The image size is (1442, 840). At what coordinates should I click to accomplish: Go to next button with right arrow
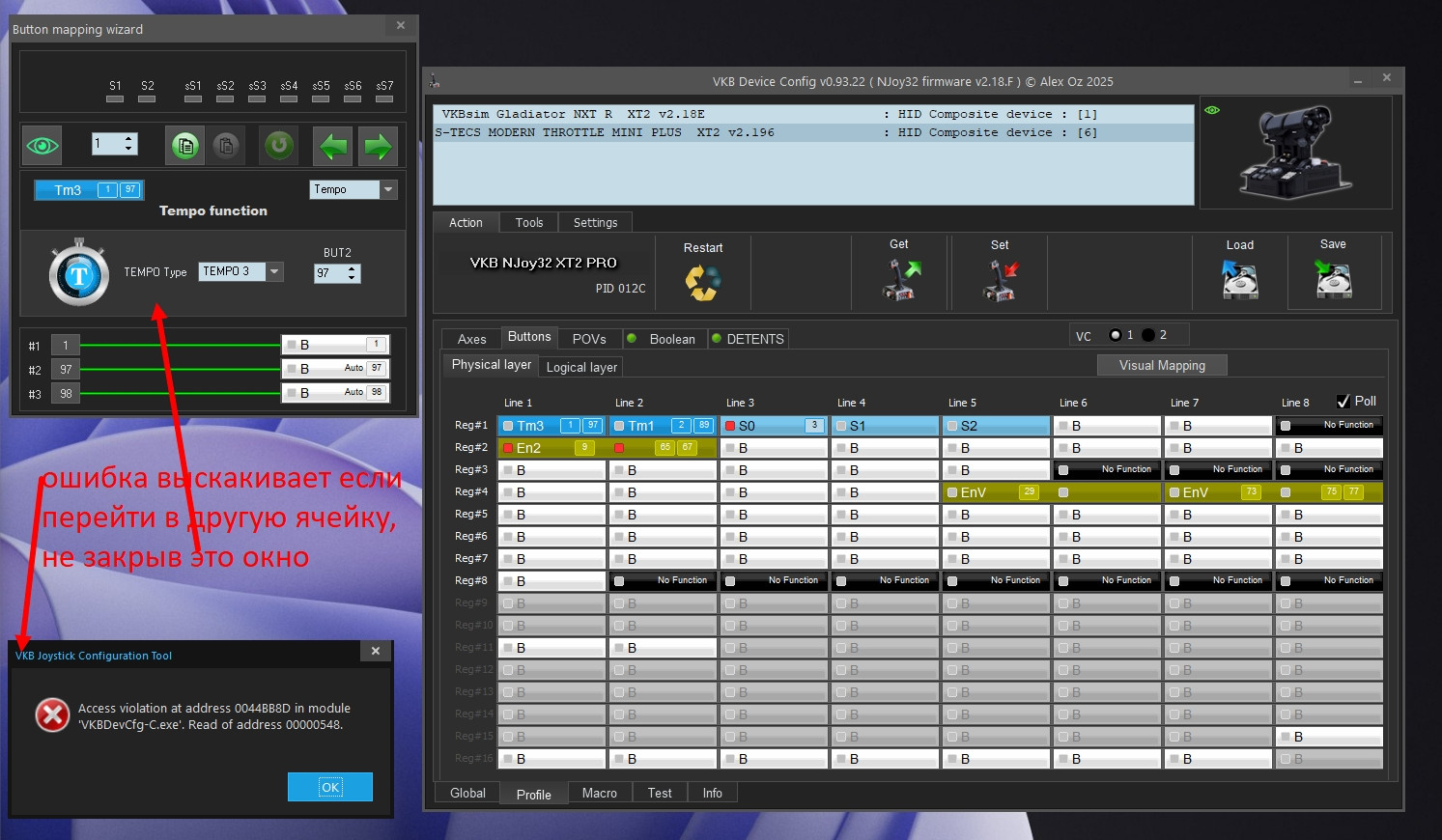pos(378,146)
